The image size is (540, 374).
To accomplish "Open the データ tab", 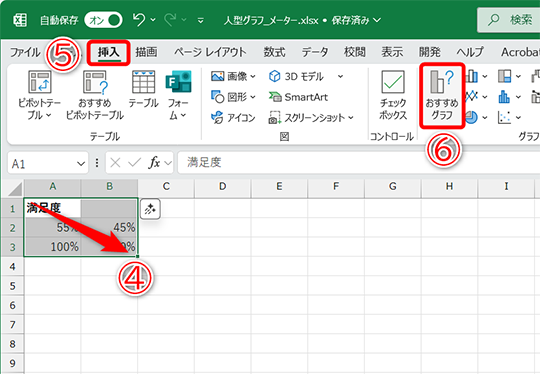I will point(315,52).
